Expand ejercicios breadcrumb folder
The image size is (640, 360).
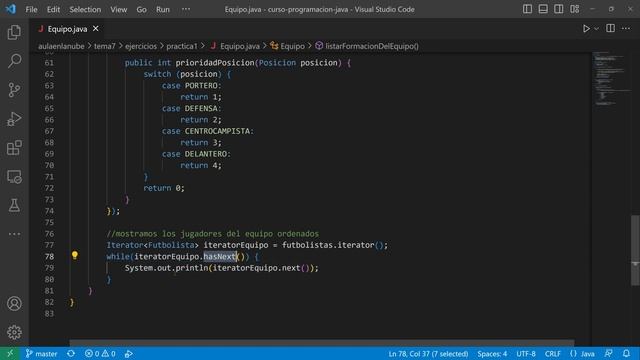click(141, 46)
